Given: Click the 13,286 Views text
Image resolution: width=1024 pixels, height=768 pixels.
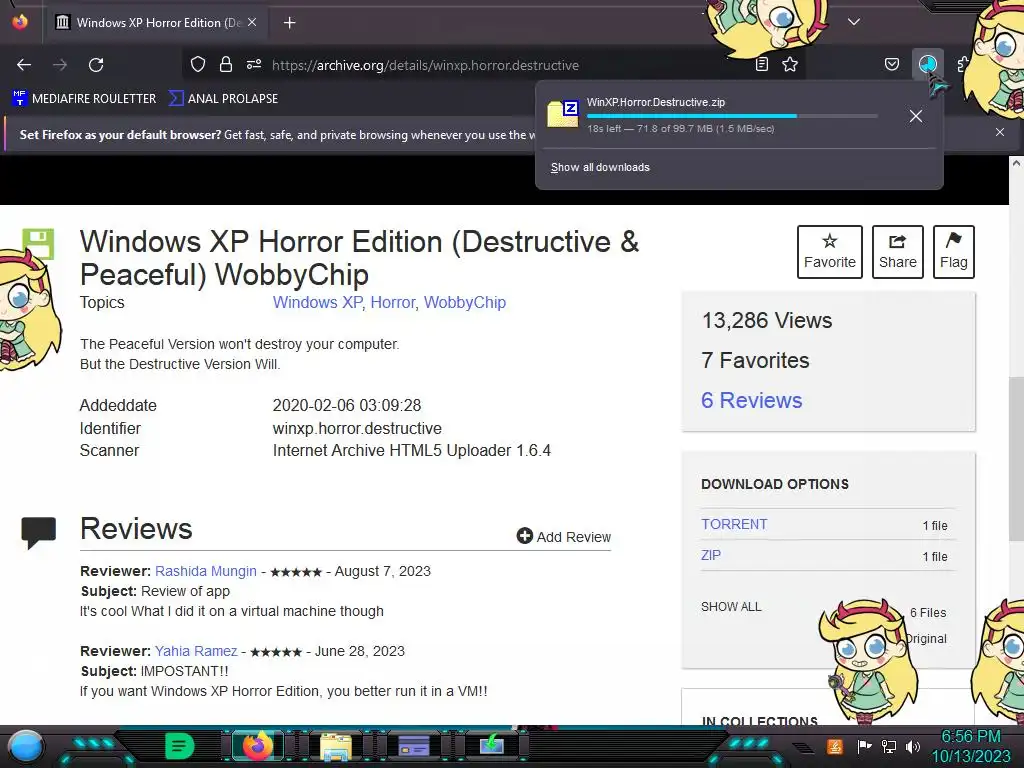Looking at the screenshot, I should point(767,321).
